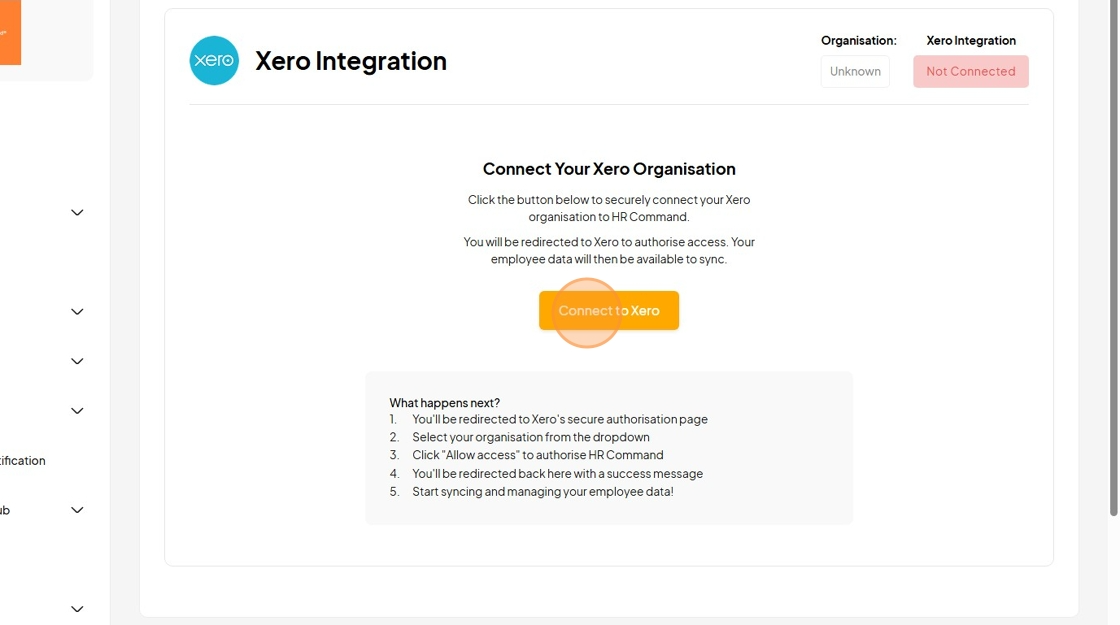
Task: Click the Xero Integration status label above the badge
Action: (971, 41)
